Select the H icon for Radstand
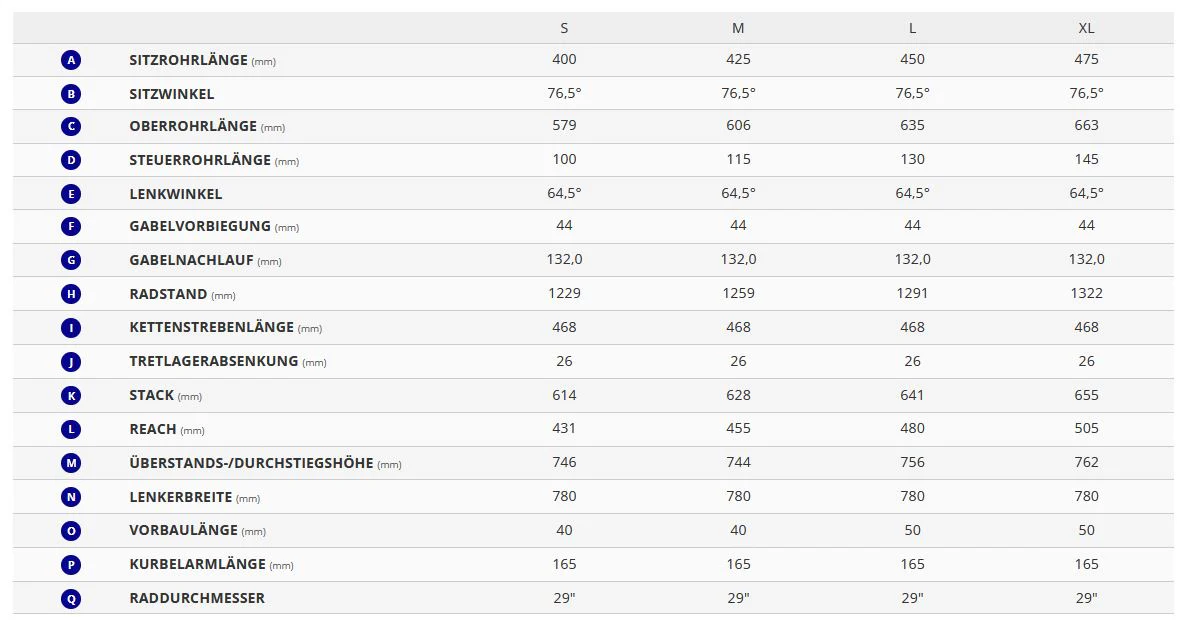Viewport: 1187px width, 634px height. coord(70,294)
